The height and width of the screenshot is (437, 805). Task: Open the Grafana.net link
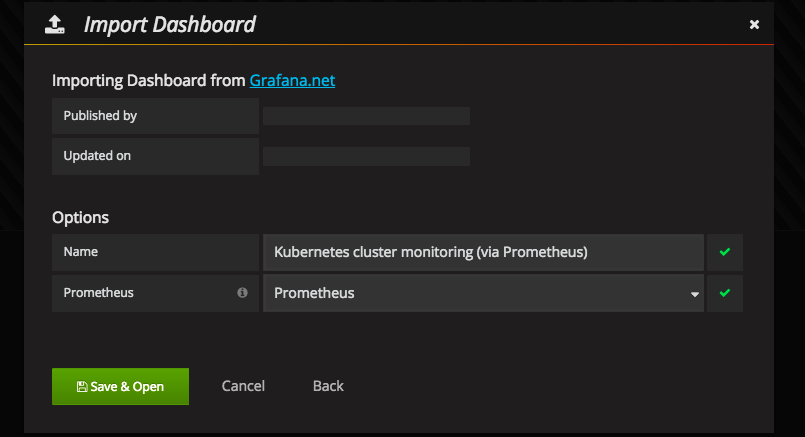(292, 80)
